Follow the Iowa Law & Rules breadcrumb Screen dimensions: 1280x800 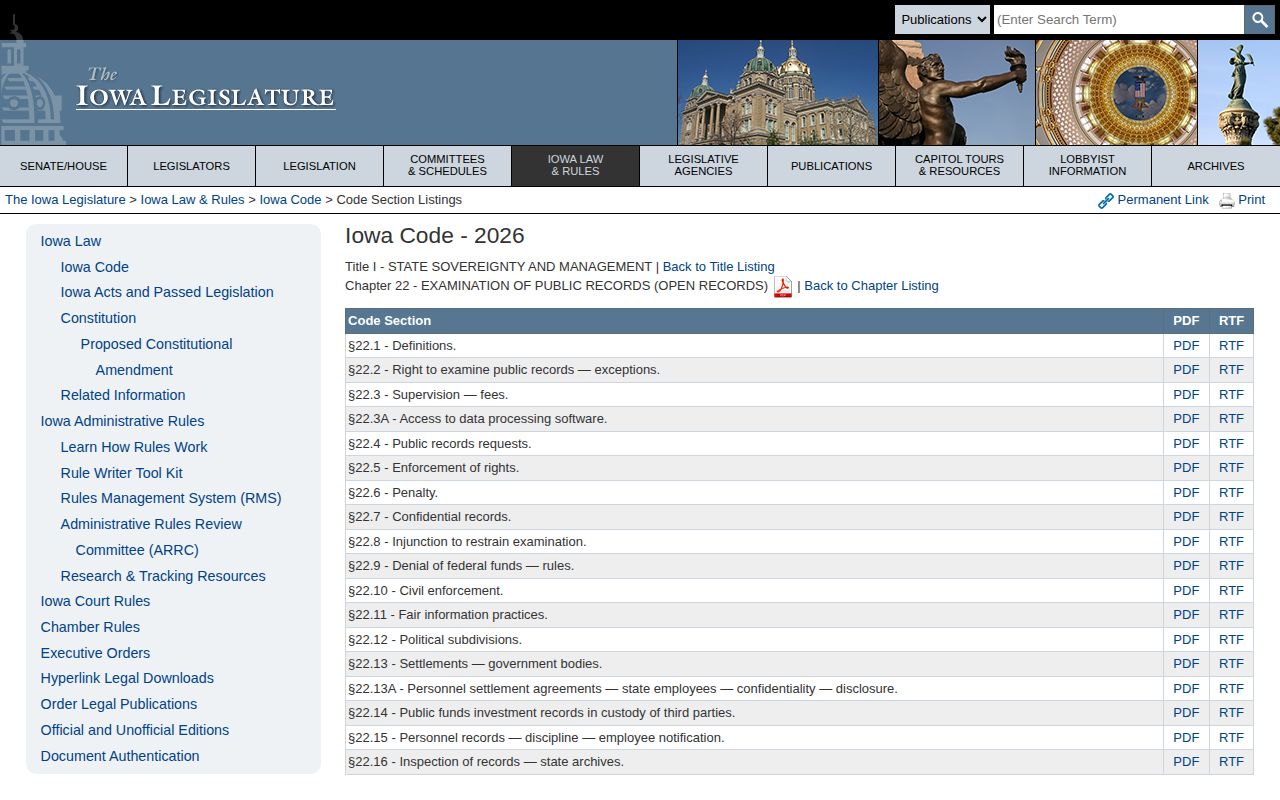(x=193, y=200)
